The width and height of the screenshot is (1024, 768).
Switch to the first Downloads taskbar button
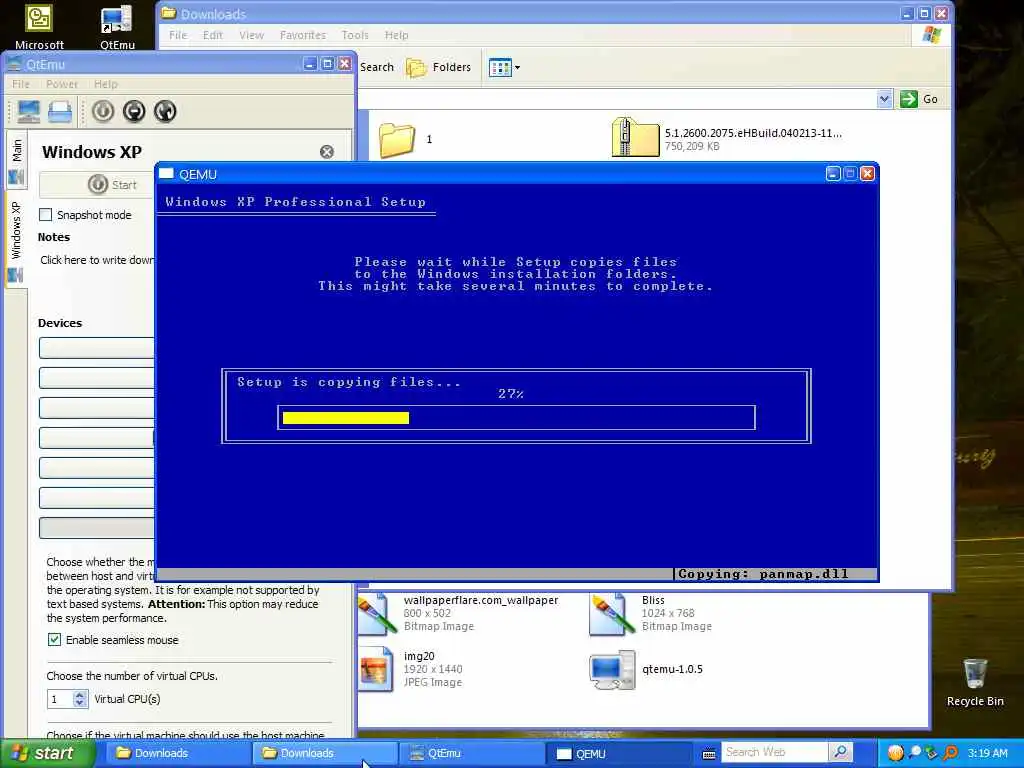tap(177, 754)
